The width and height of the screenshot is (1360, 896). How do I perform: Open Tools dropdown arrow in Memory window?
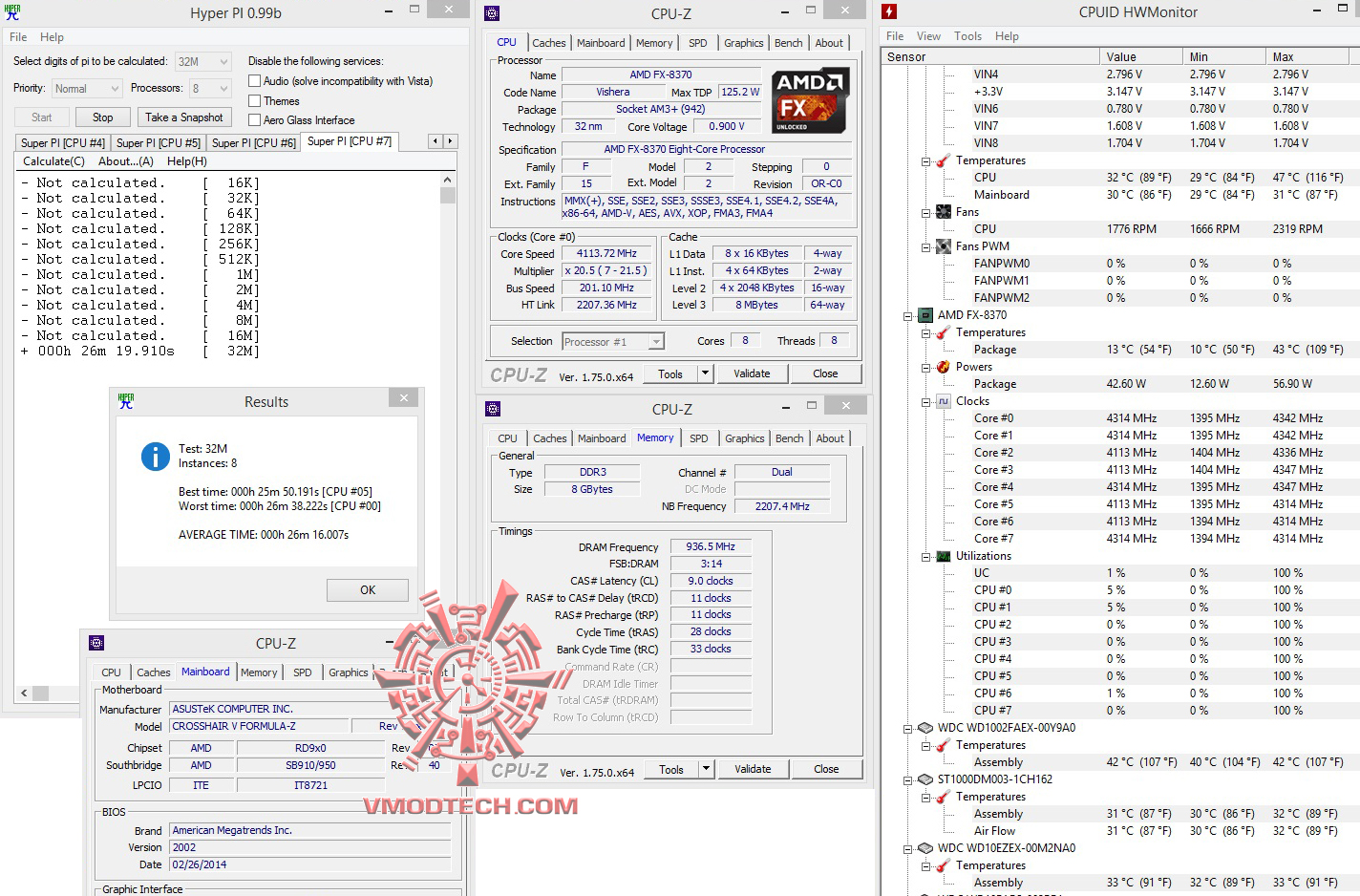click(x=706, y=769)
